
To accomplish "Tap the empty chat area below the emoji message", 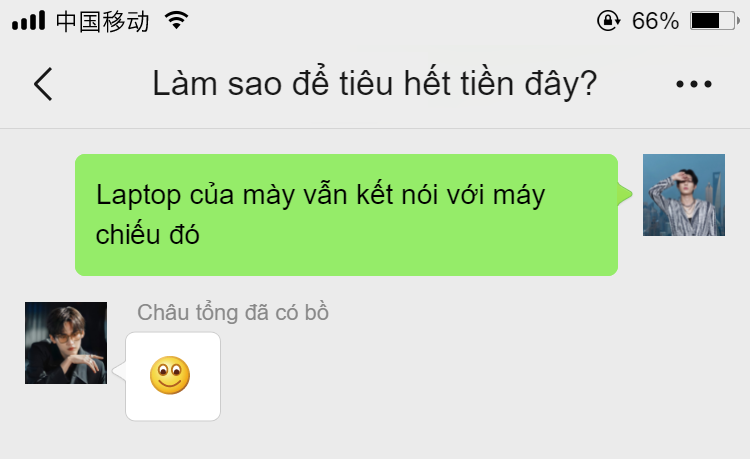I will tap(375, 440).
